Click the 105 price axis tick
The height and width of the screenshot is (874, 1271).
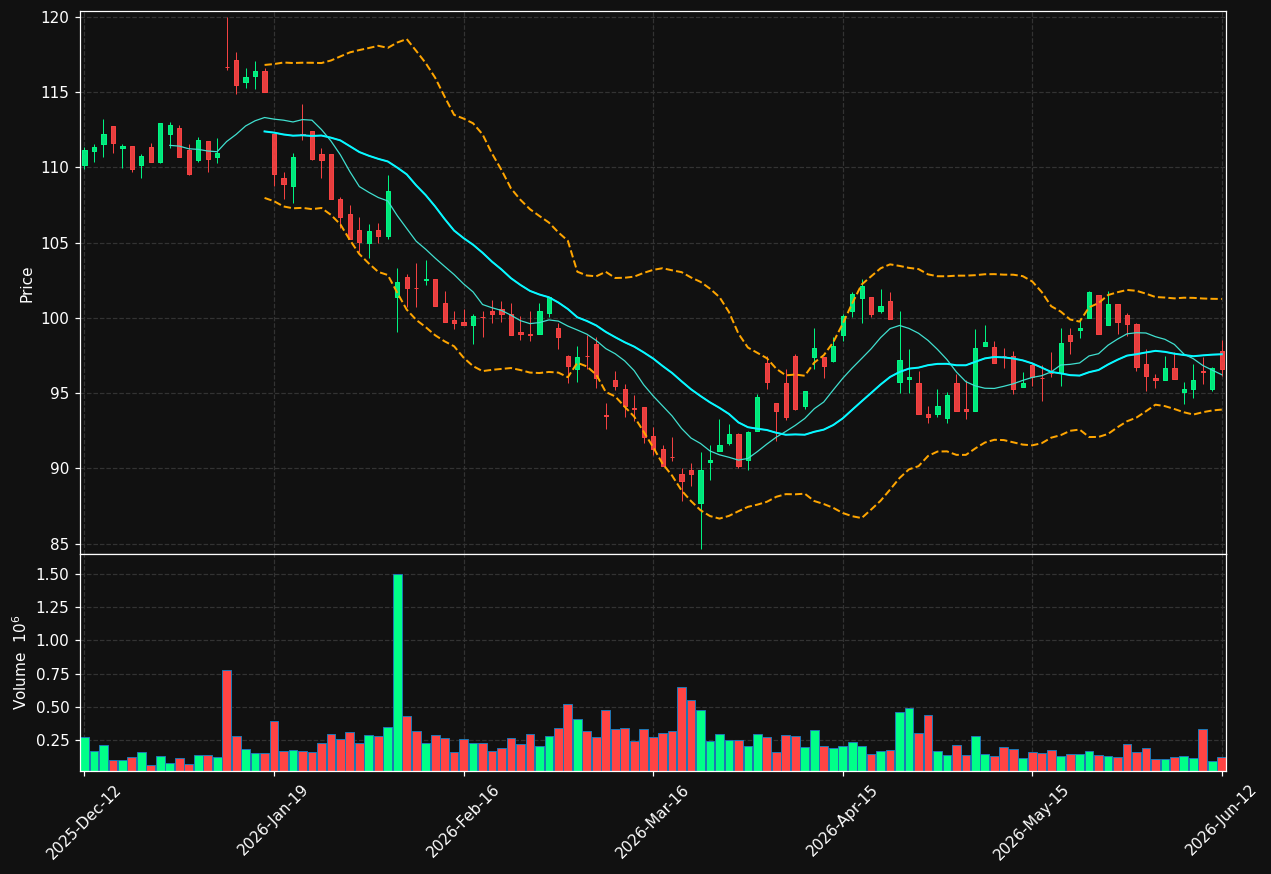(x=55, y=243)
